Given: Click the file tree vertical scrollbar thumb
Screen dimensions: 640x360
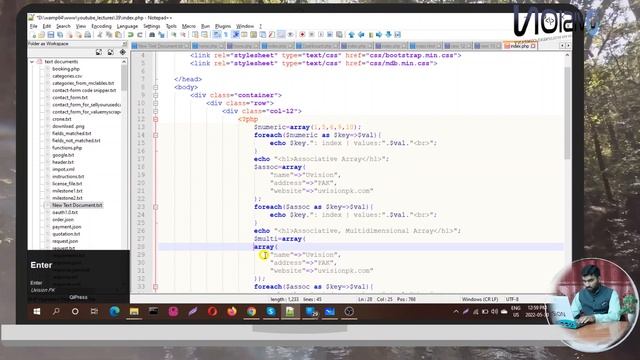Looking at the screenshot, I should click(x=124, y=78).
